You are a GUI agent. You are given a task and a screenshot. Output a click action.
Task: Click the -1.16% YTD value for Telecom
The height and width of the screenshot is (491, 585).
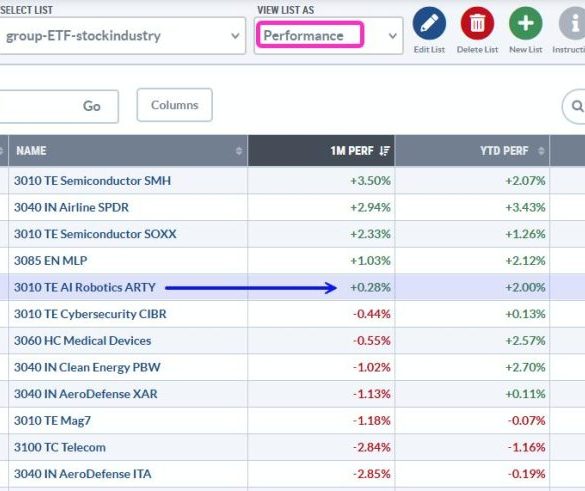pos(526,447)
